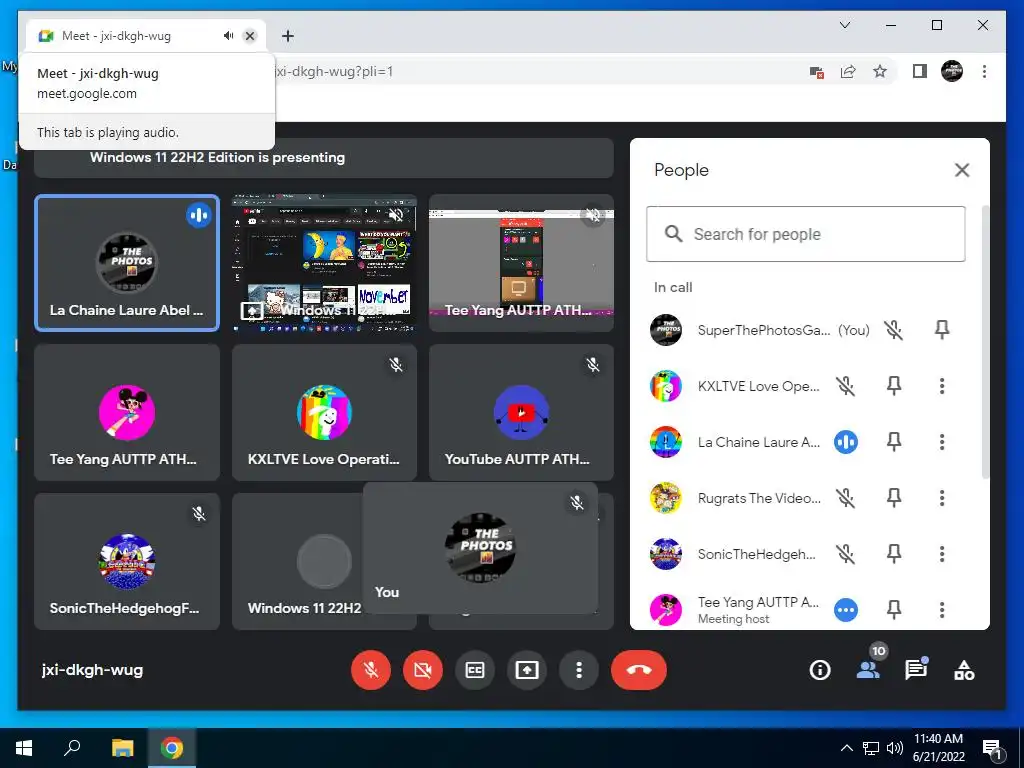Mute site via tab audio speaker icon

pyautogui.click(x=229, y=36)
